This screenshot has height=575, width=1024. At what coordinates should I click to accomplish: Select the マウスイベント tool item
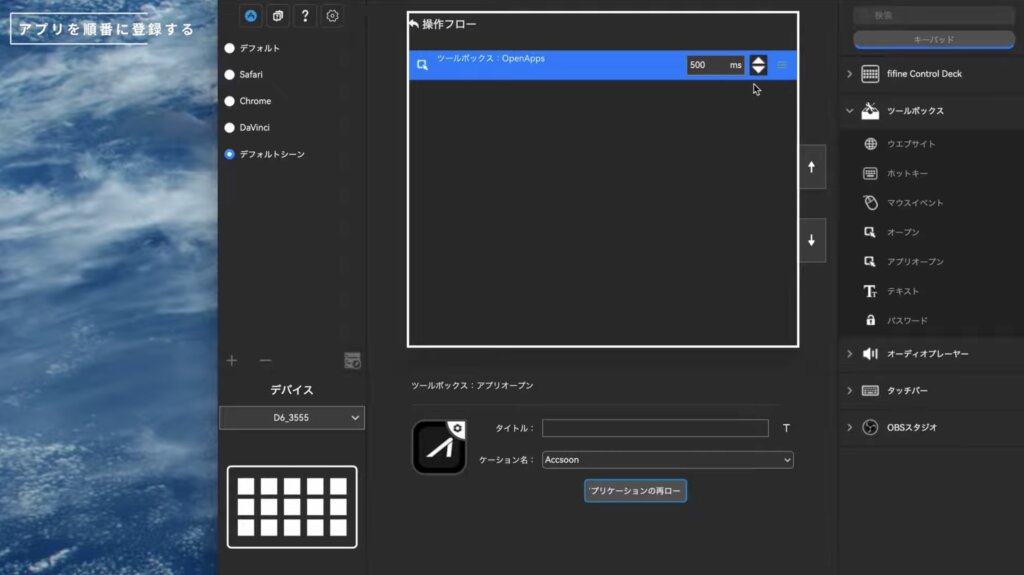(x=914, y=203)
